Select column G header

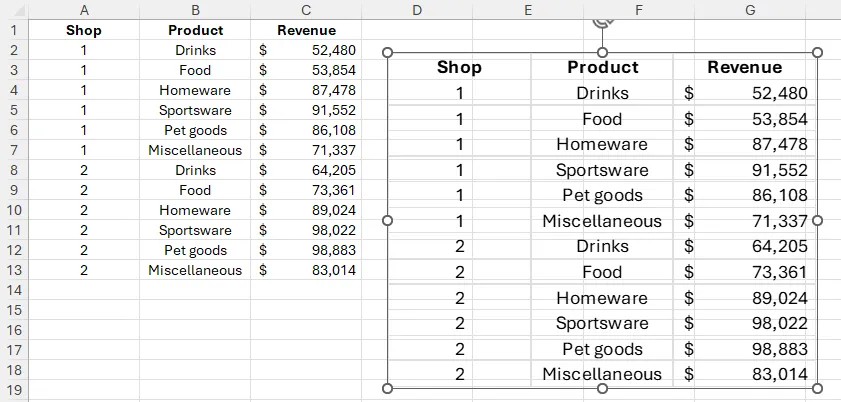click(x=750, y=10)
